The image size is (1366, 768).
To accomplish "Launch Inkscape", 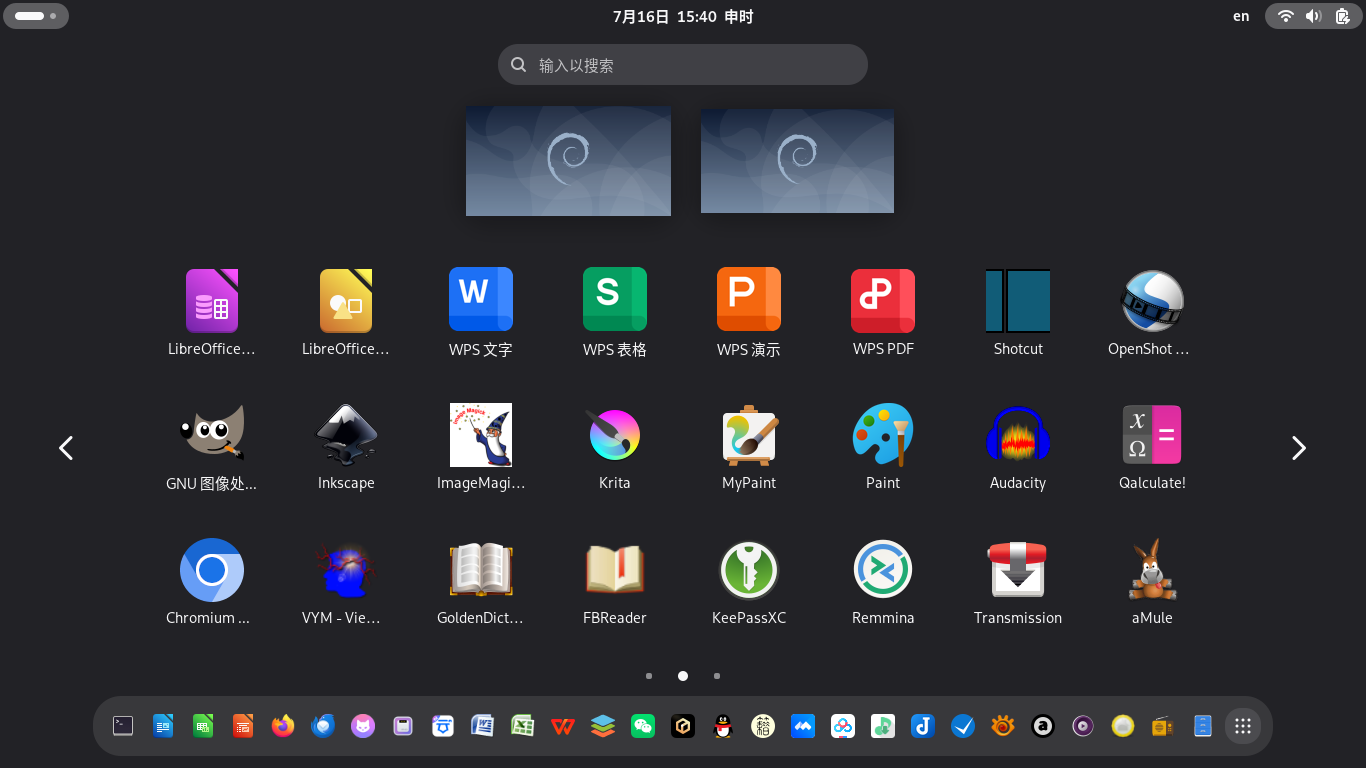I will coord(346,435).
